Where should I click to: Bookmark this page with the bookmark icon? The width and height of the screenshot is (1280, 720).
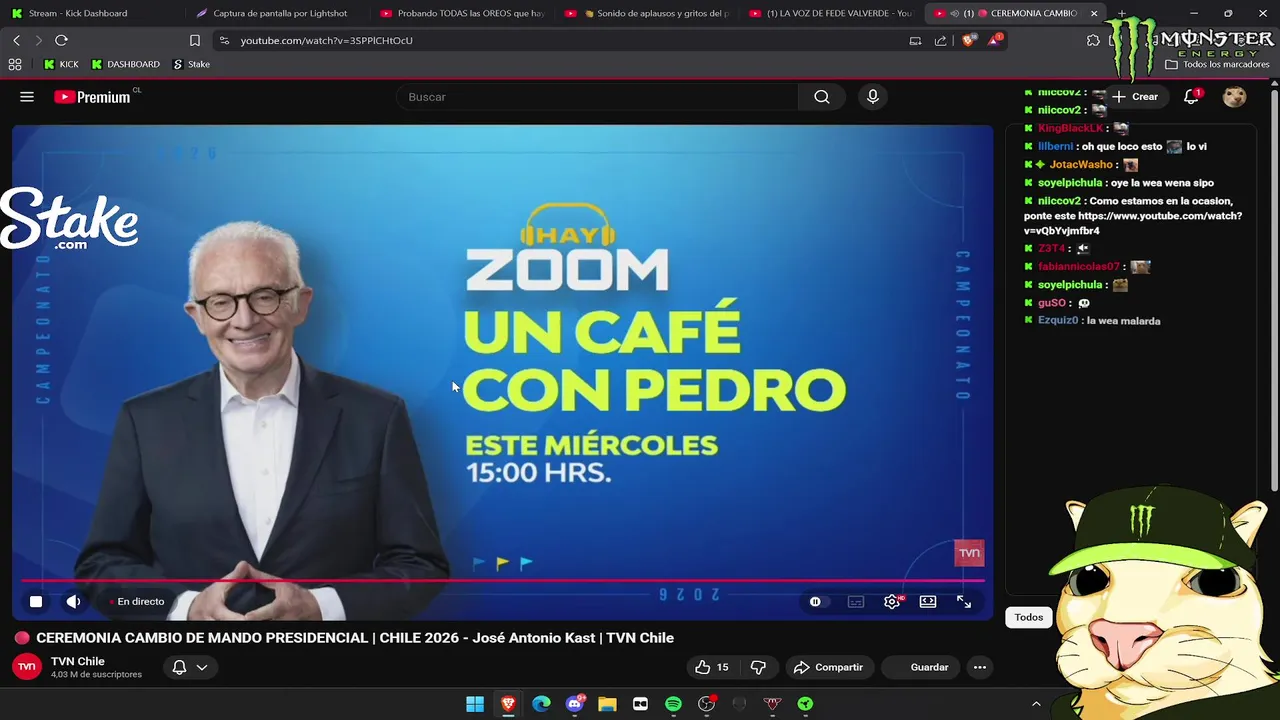click(x=195, y=40)
